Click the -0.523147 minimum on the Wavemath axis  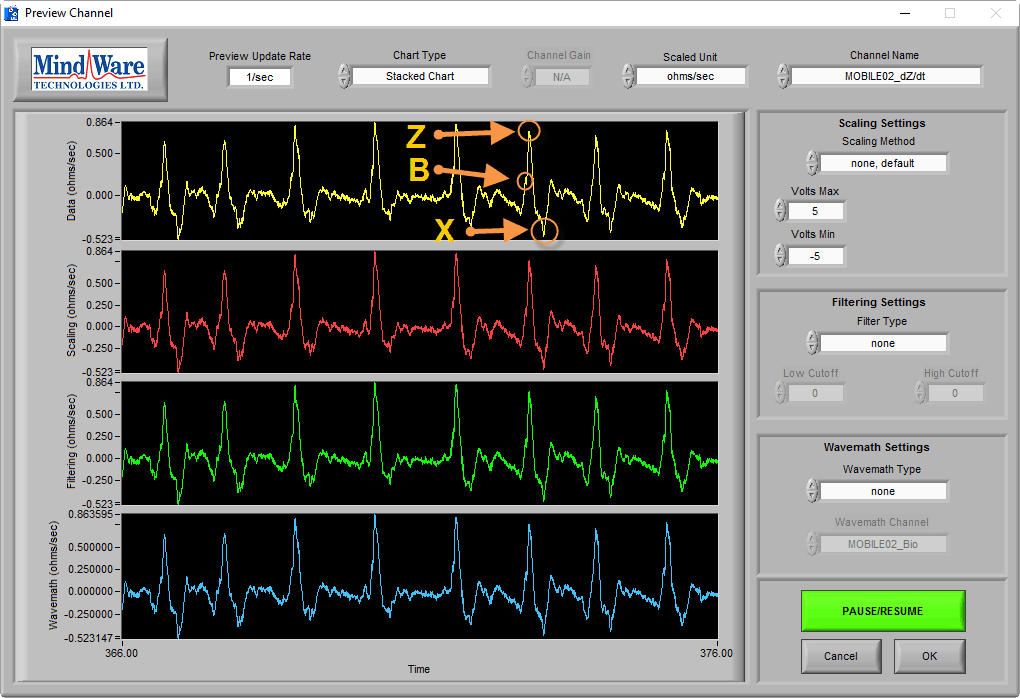[88, 638]
